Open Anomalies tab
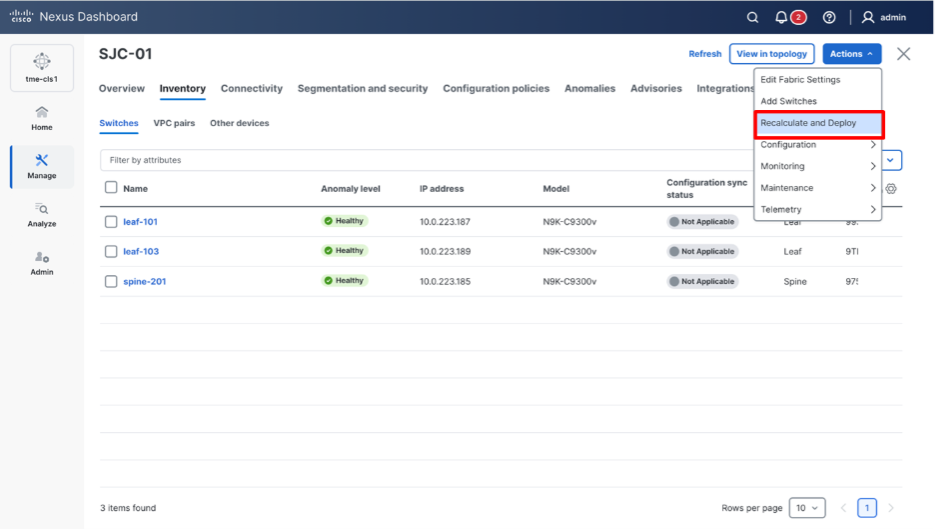936x529 pixels. coord(590,88)
